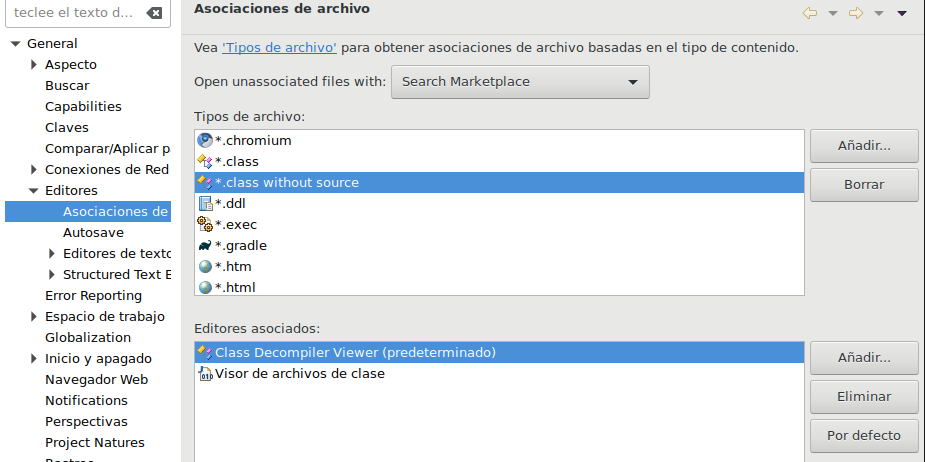Open the Navegador Web preferences page
This screenshot has width=925, height=462.
(x=96, y=380)
